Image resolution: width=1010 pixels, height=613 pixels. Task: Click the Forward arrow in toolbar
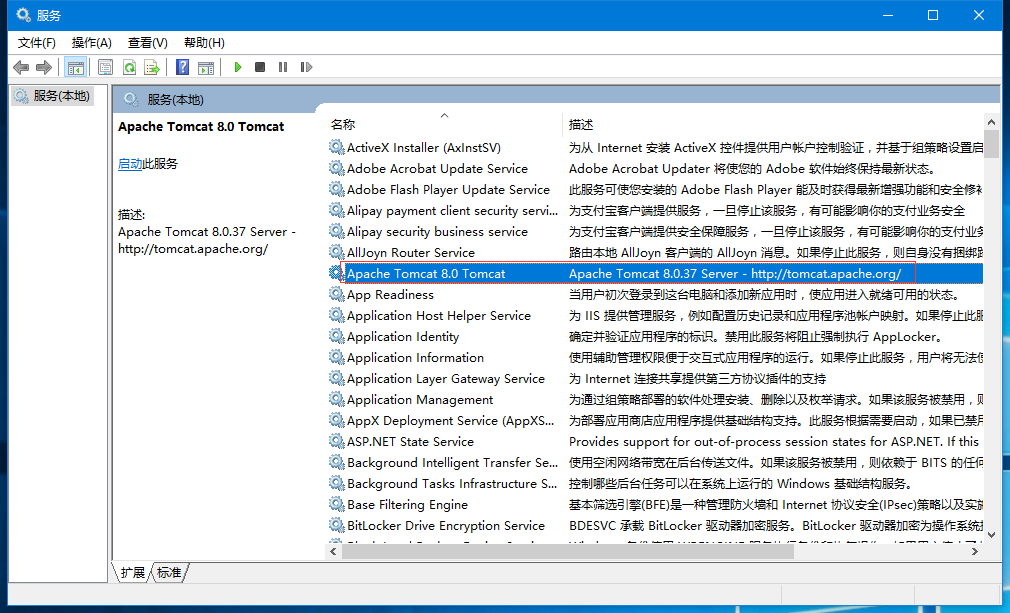(44, 67)
